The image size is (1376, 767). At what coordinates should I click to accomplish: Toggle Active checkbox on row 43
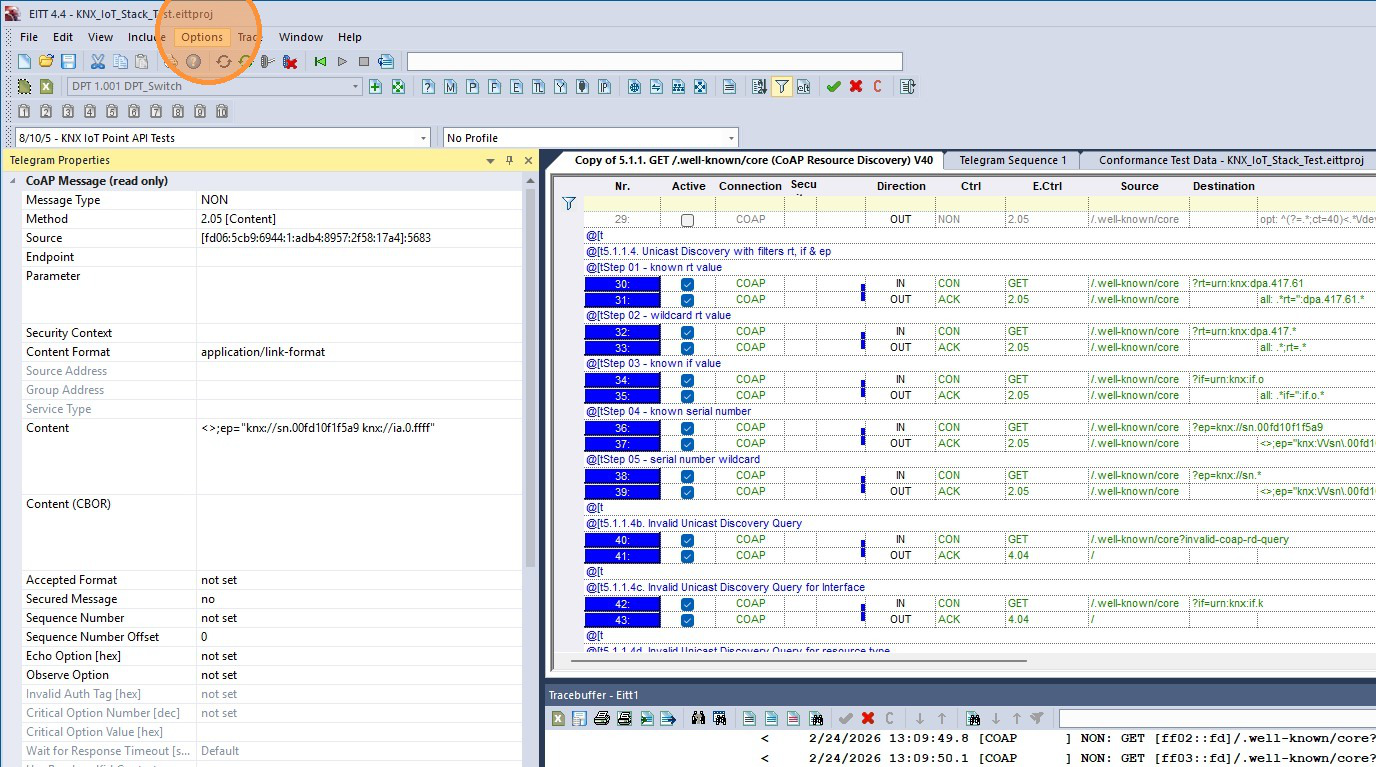pos(687,620)
